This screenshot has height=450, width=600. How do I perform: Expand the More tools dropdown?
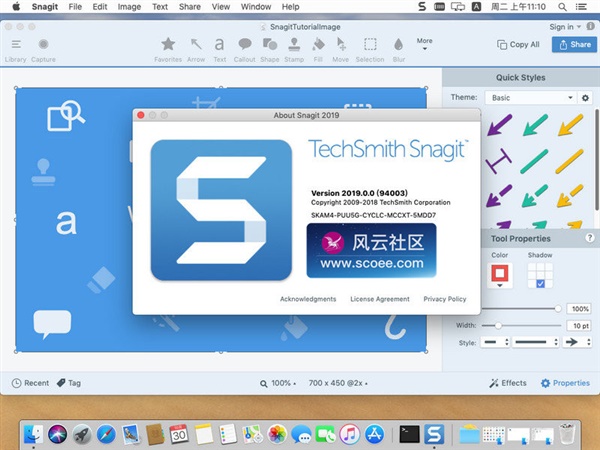(424, 44)
